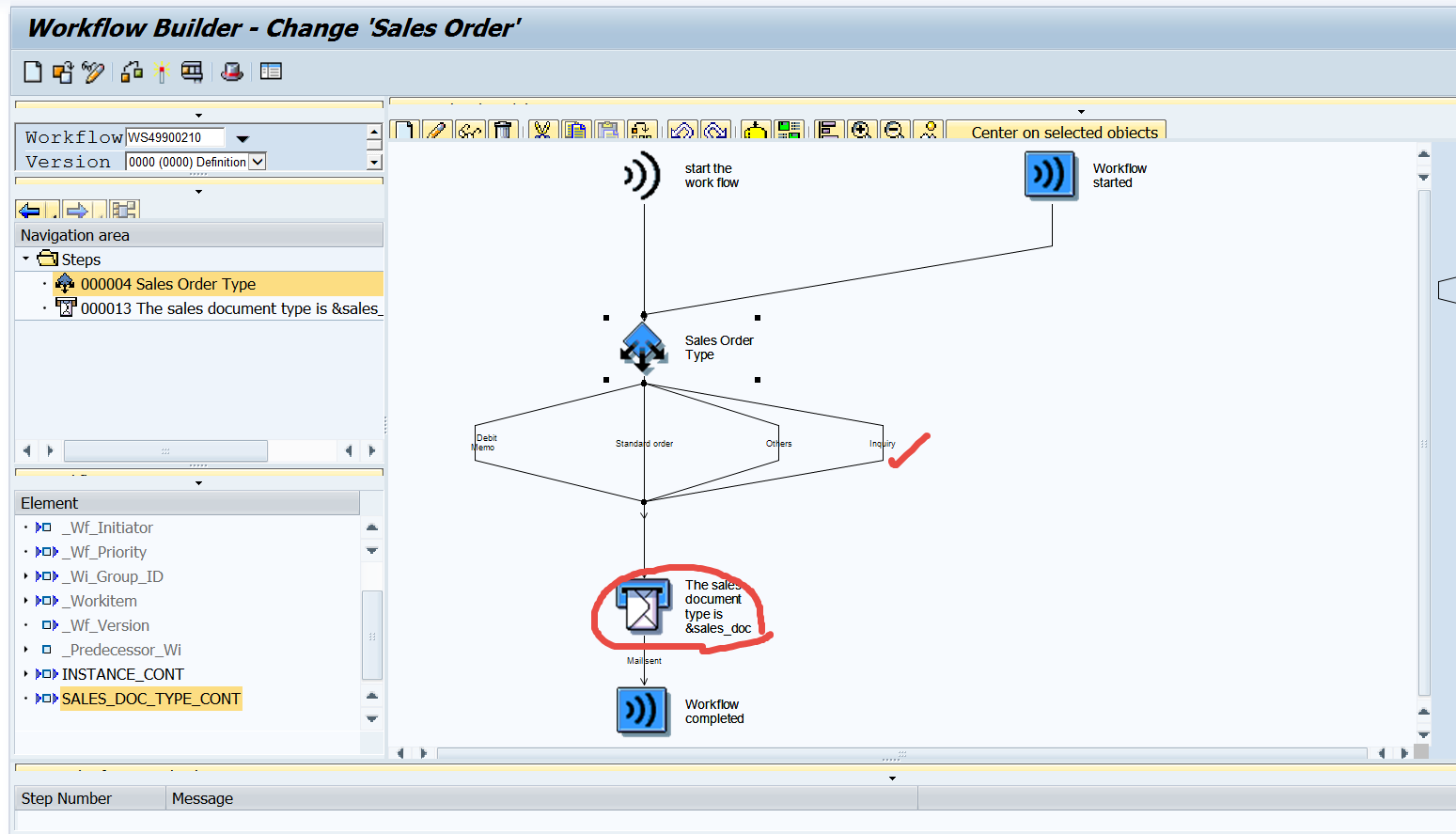This screenshot has height=834, width=1456.
Task: Click the Other workflow/version icon
Action: pos(63,71)
